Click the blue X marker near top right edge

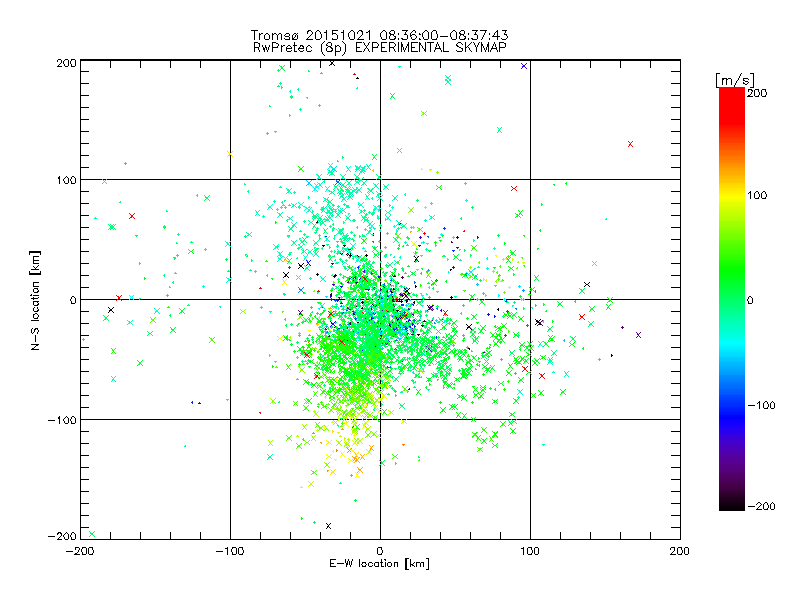point(523,66)
